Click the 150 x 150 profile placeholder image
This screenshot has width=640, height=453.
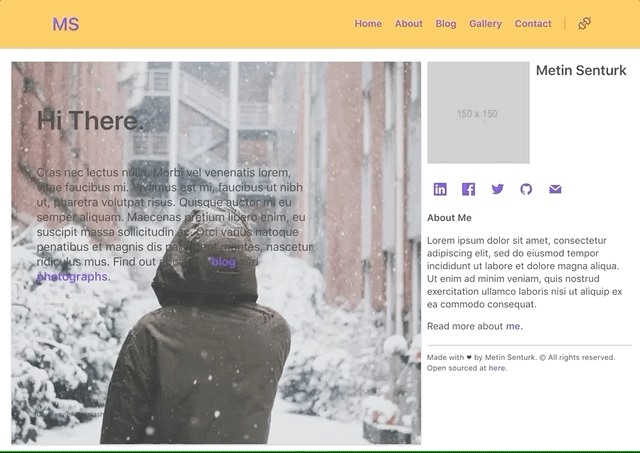(x=478, y=113)
